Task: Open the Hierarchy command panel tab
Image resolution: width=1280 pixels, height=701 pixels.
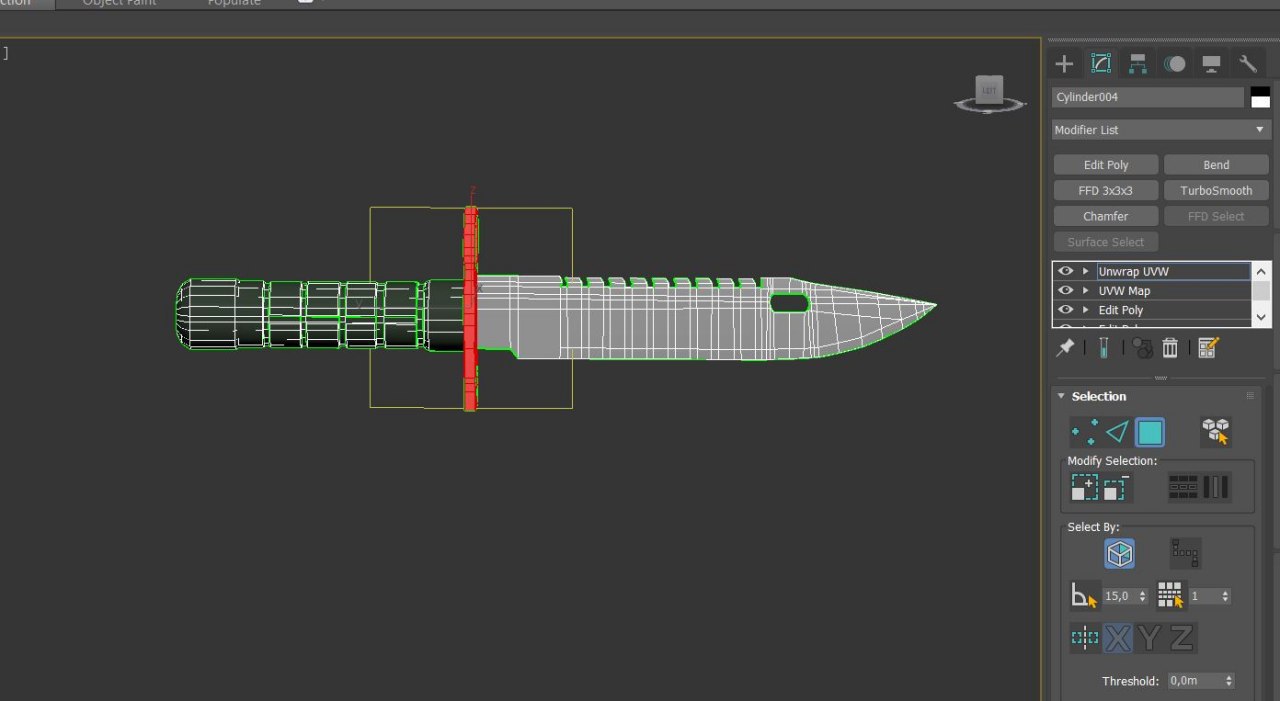Action: click(x=1138, y=64)
